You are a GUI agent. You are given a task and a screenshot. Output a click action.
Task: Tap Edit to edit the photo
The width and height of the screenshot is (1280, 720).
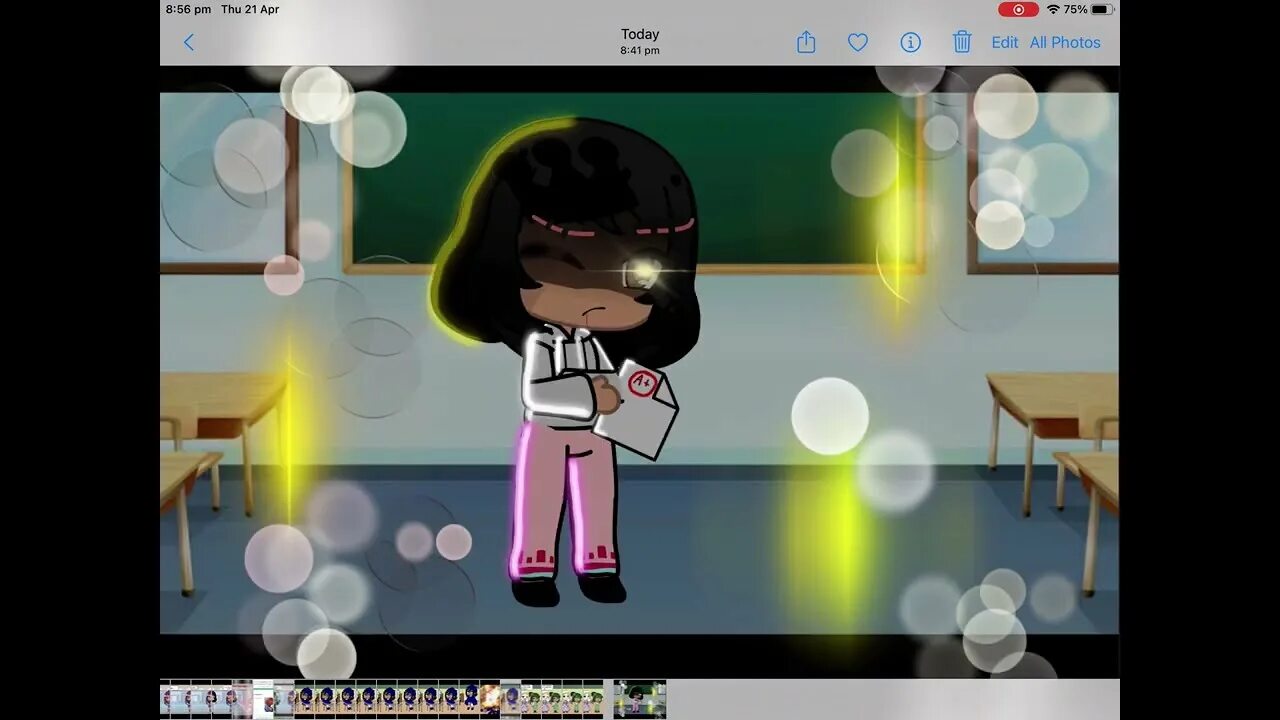tap(1005, 42)
